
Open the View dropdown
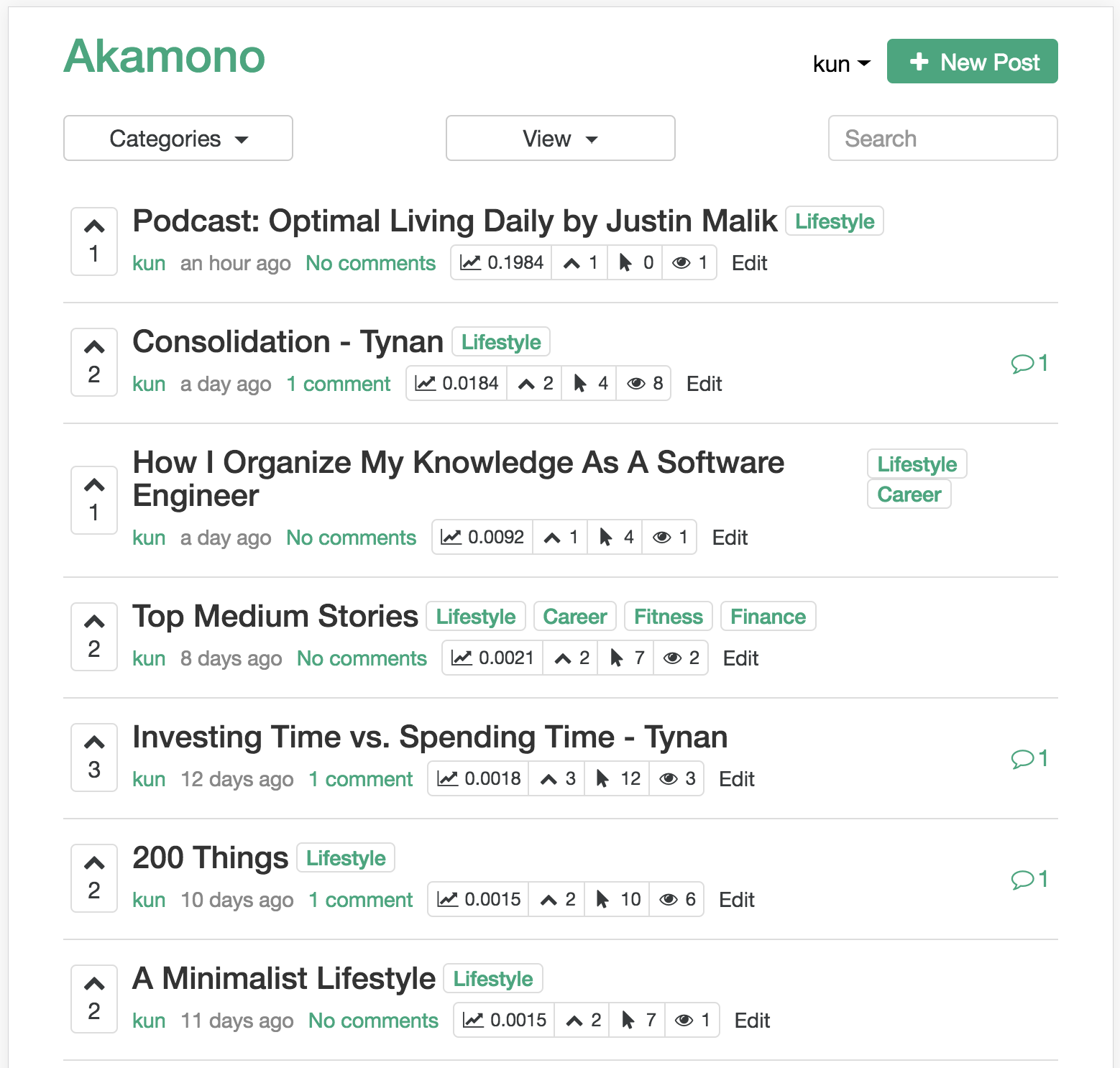coord(560,138)
